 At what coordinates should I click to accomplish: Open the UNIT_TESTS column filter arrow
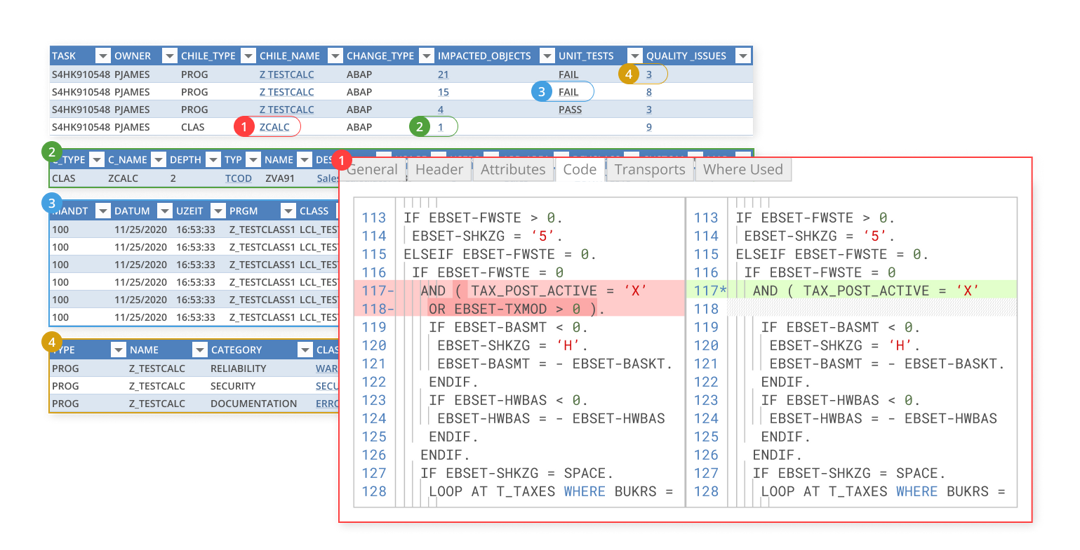(x=634, y=56)
